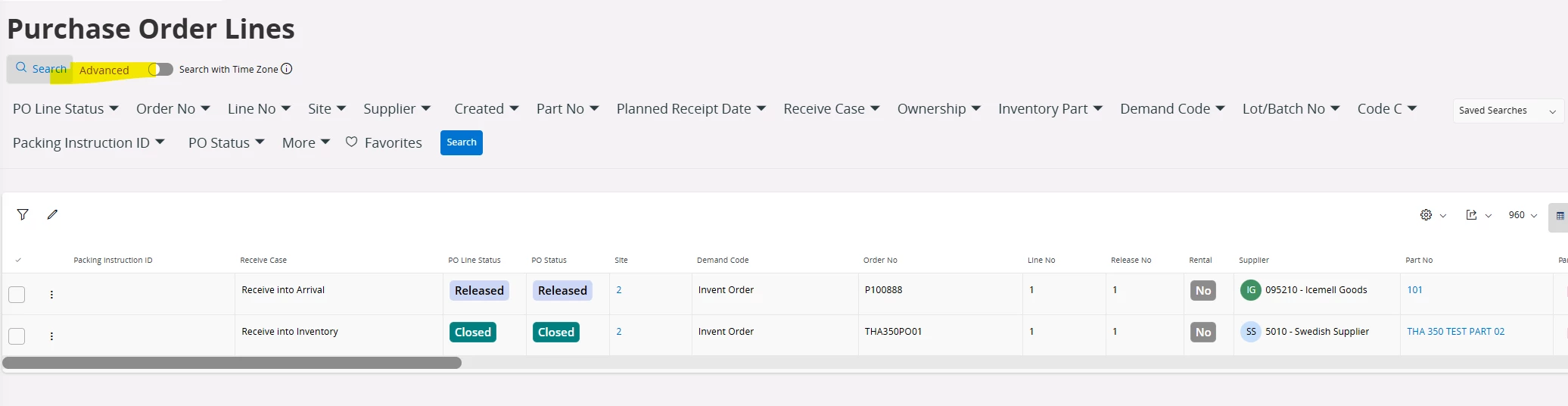Click the Time Zone info icon
Image resolution: width=1568 pixels, height=406 pixels.
click(287, 69)
